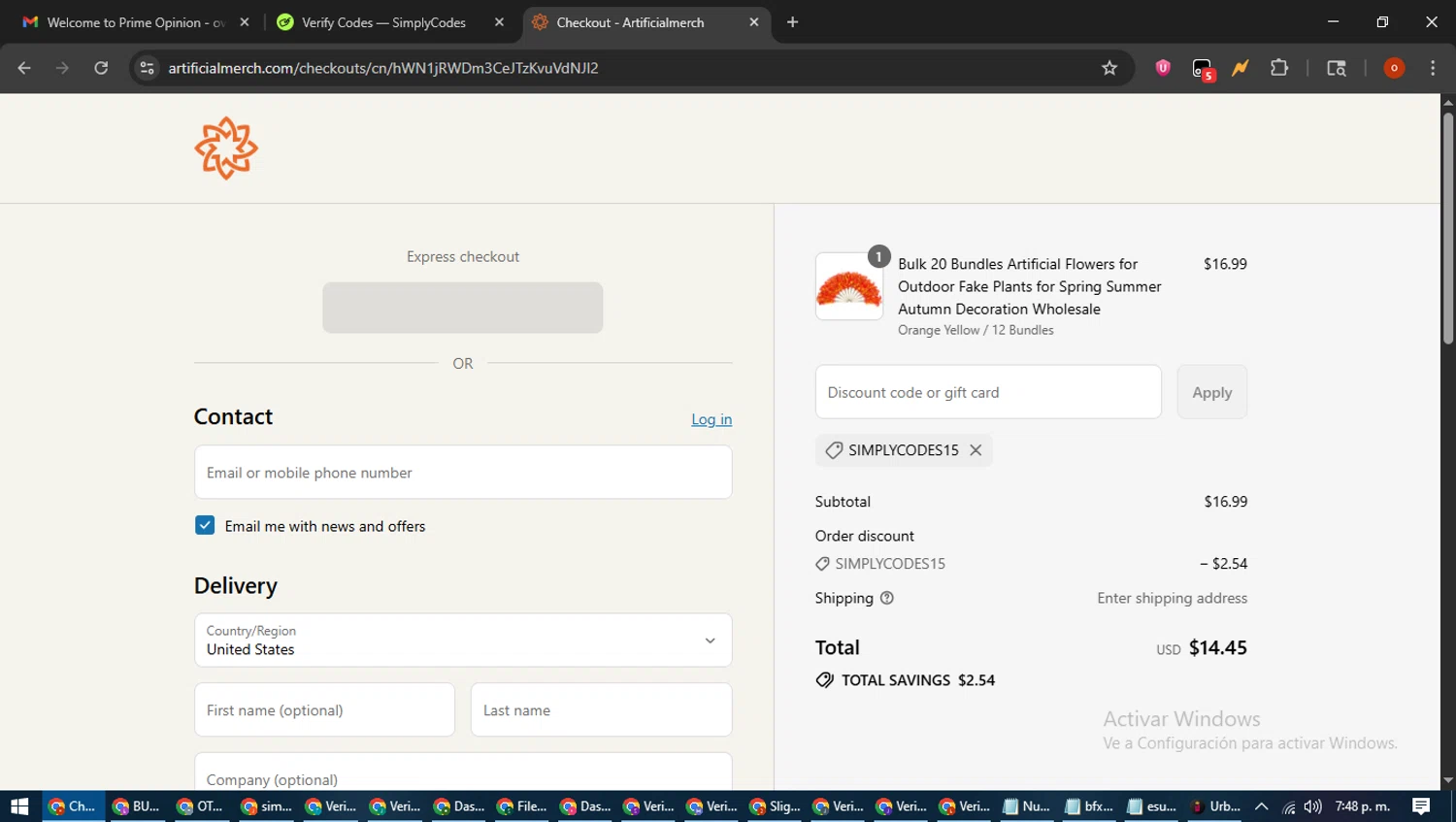Click the tag icon on SIMPLYCODES15 chip

pyautogui.click(x=834, y=450)
